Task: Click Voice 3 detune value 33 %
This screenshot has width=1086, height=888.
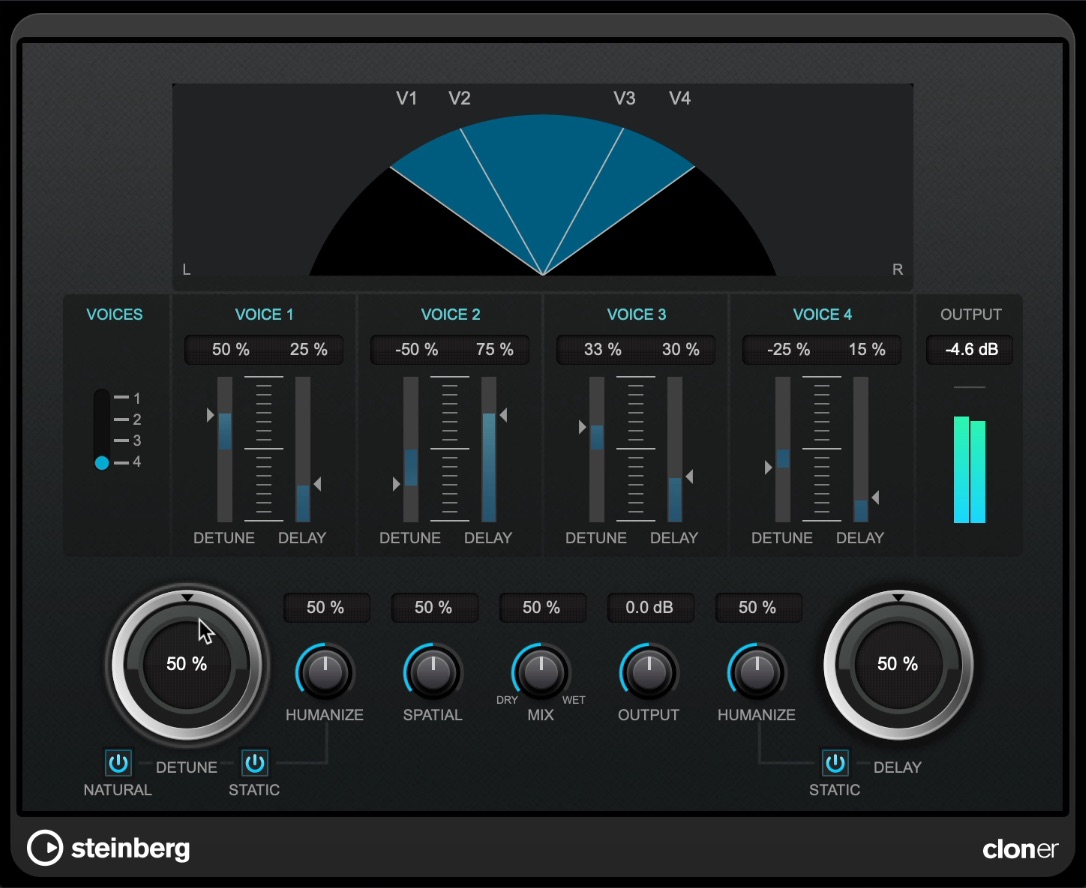Action: point(603,350)
